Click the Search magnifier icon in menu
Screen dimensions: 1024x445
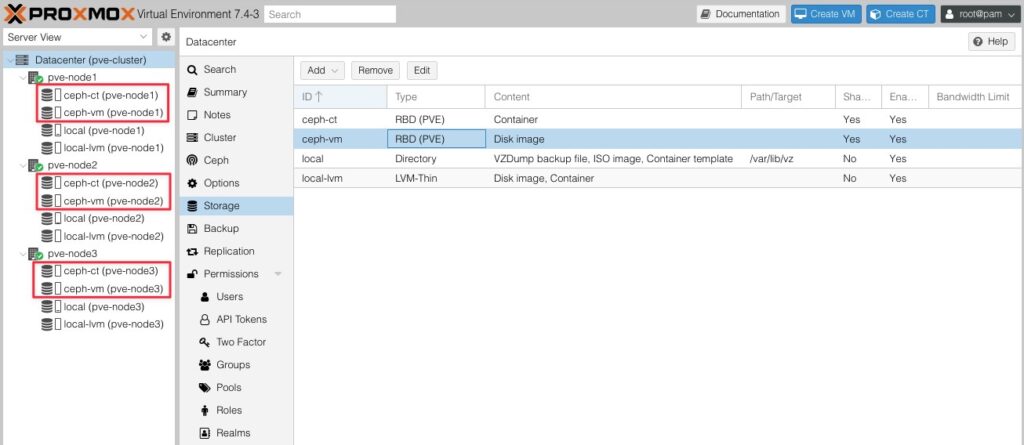pyautogui.click(x=191, y=70)
